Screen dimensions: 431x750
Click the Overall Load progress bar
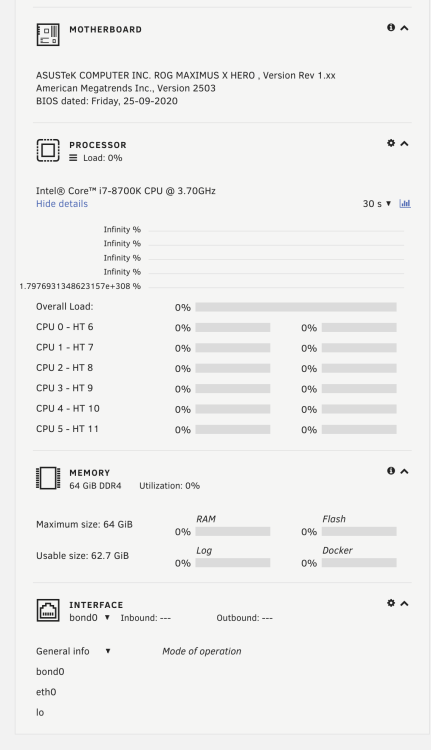tap(296, 307)
